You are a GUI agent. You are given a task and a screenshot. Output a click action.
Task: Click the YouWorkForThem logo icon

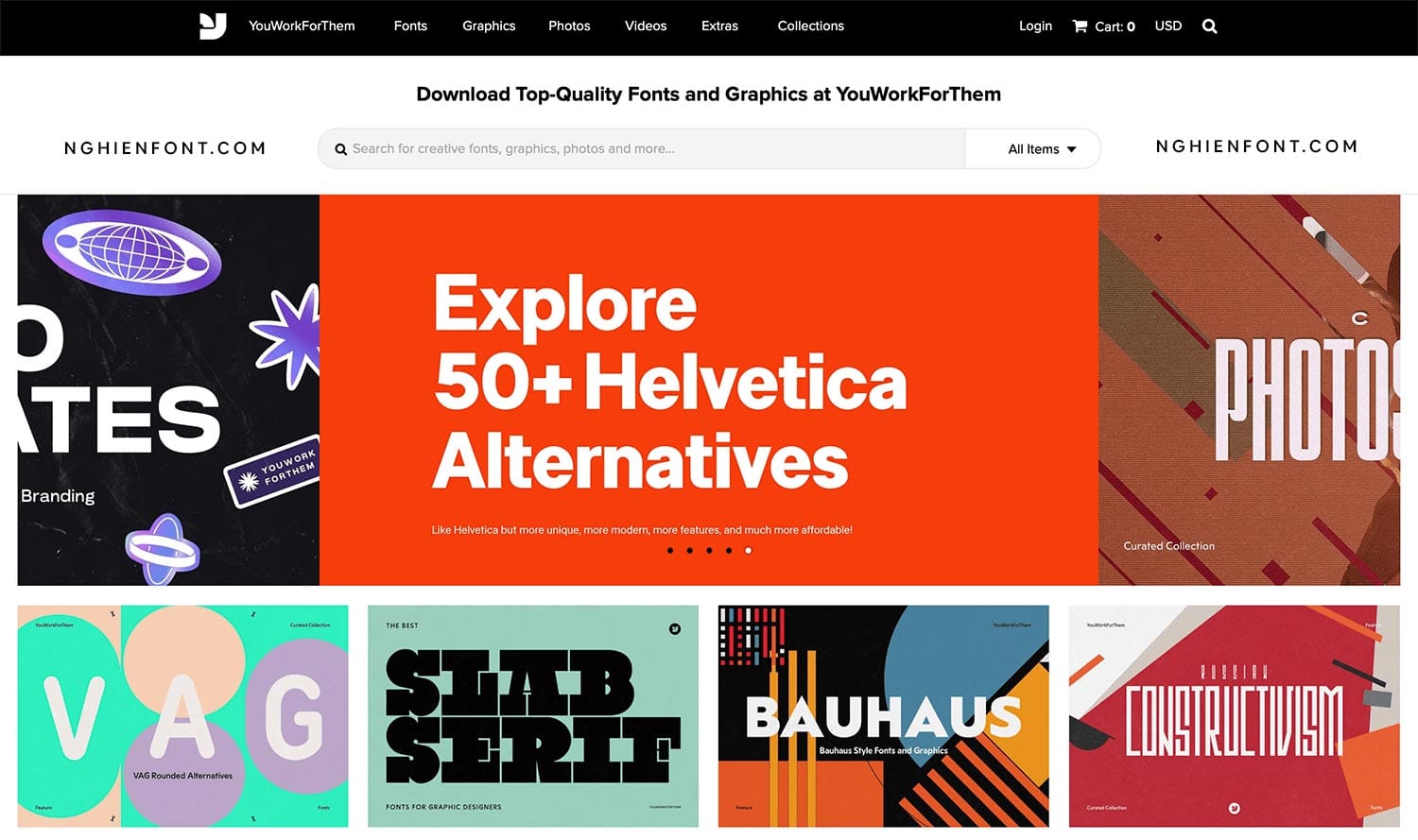(213, 26)
